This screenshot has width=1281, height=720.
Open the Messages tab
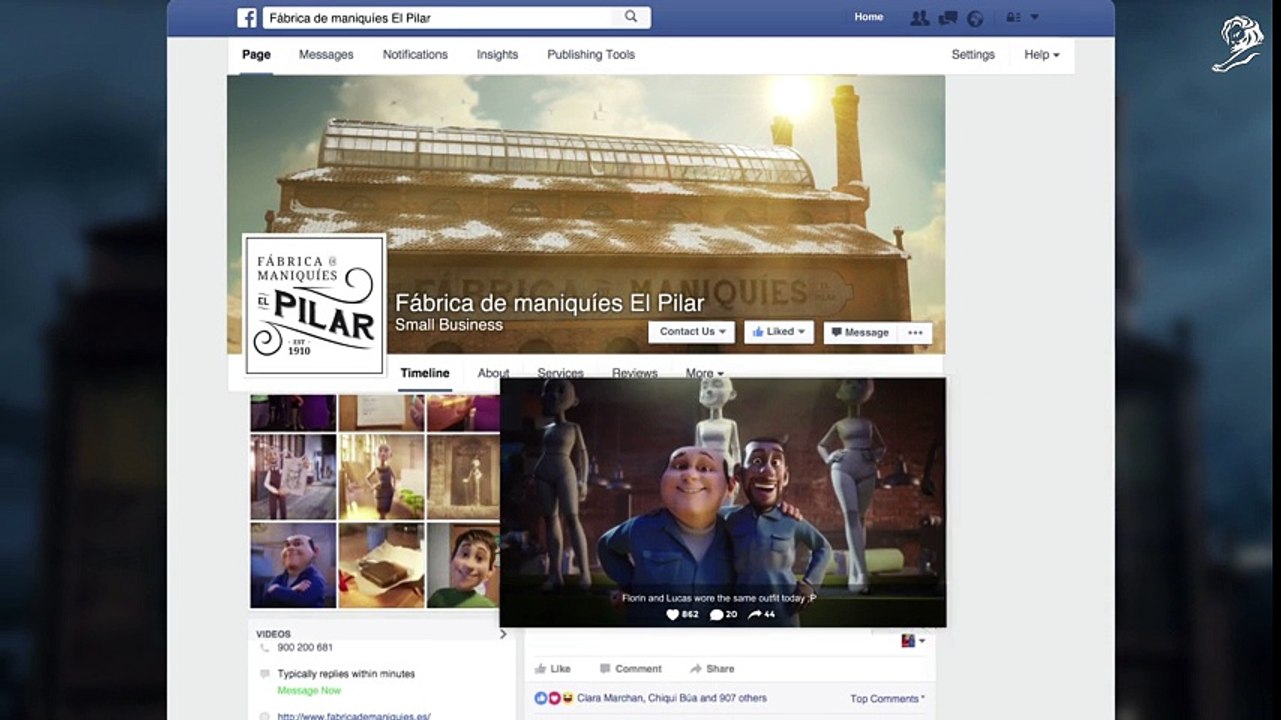(326, 55)
